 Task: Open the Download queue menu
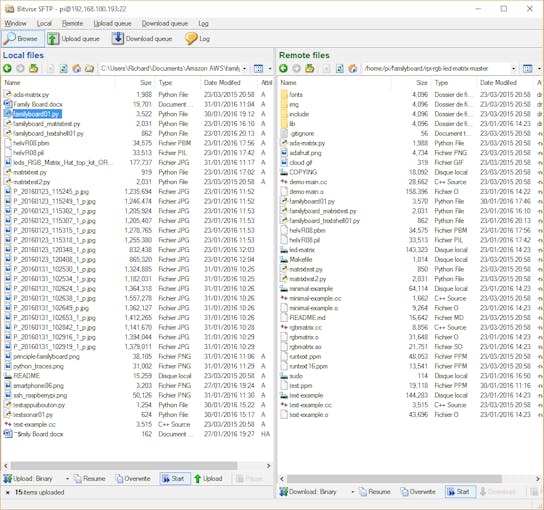165,23
